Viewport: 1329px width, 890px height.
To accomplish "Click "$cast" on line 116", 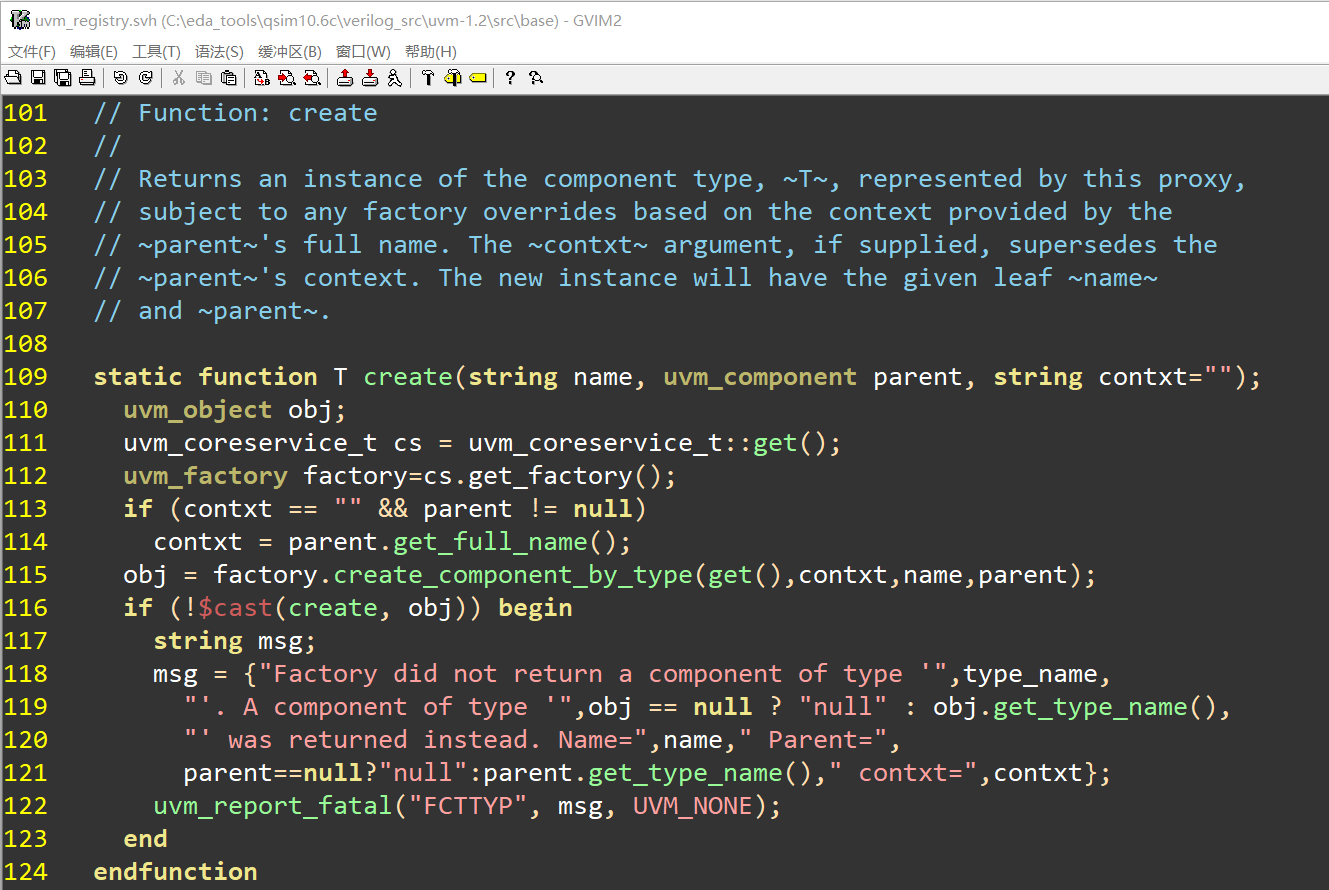I will [235, 608].
